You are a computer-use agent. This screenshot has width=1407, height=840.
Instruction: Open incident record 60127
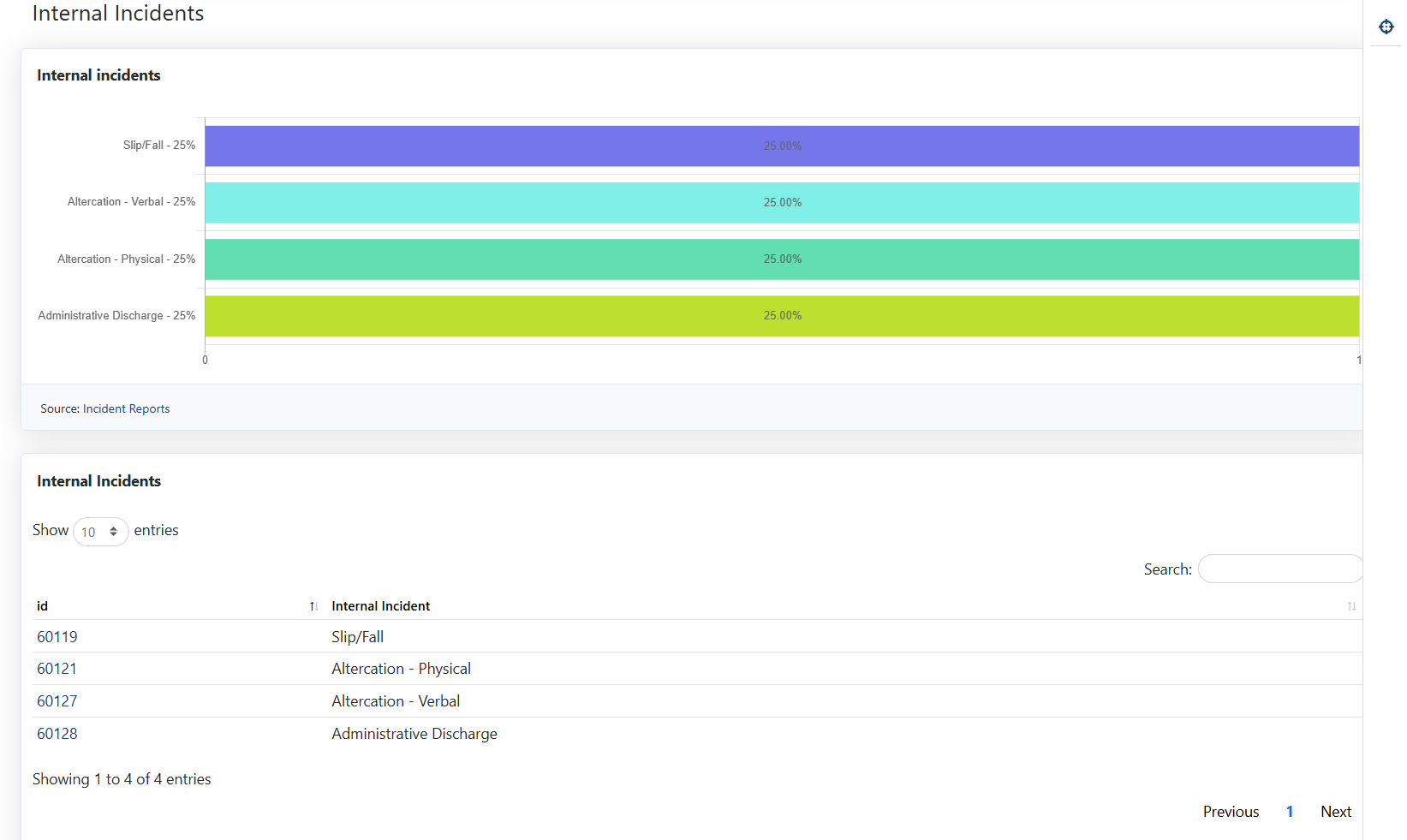57,701
